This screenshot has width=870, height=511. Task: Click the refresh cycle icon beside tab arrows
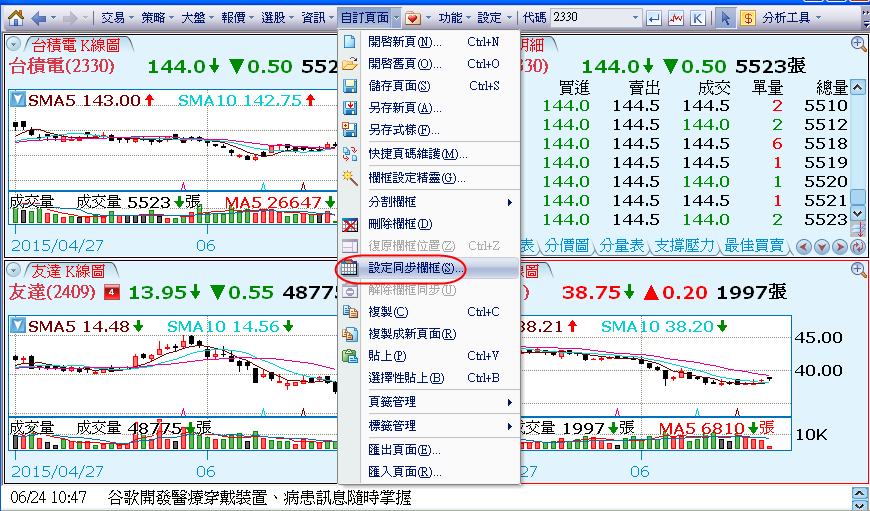pos(857,246)
